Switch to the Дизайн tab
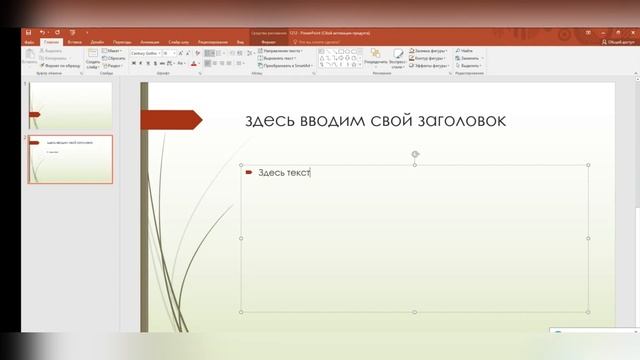Screen dimensions: 640x360 97,42
